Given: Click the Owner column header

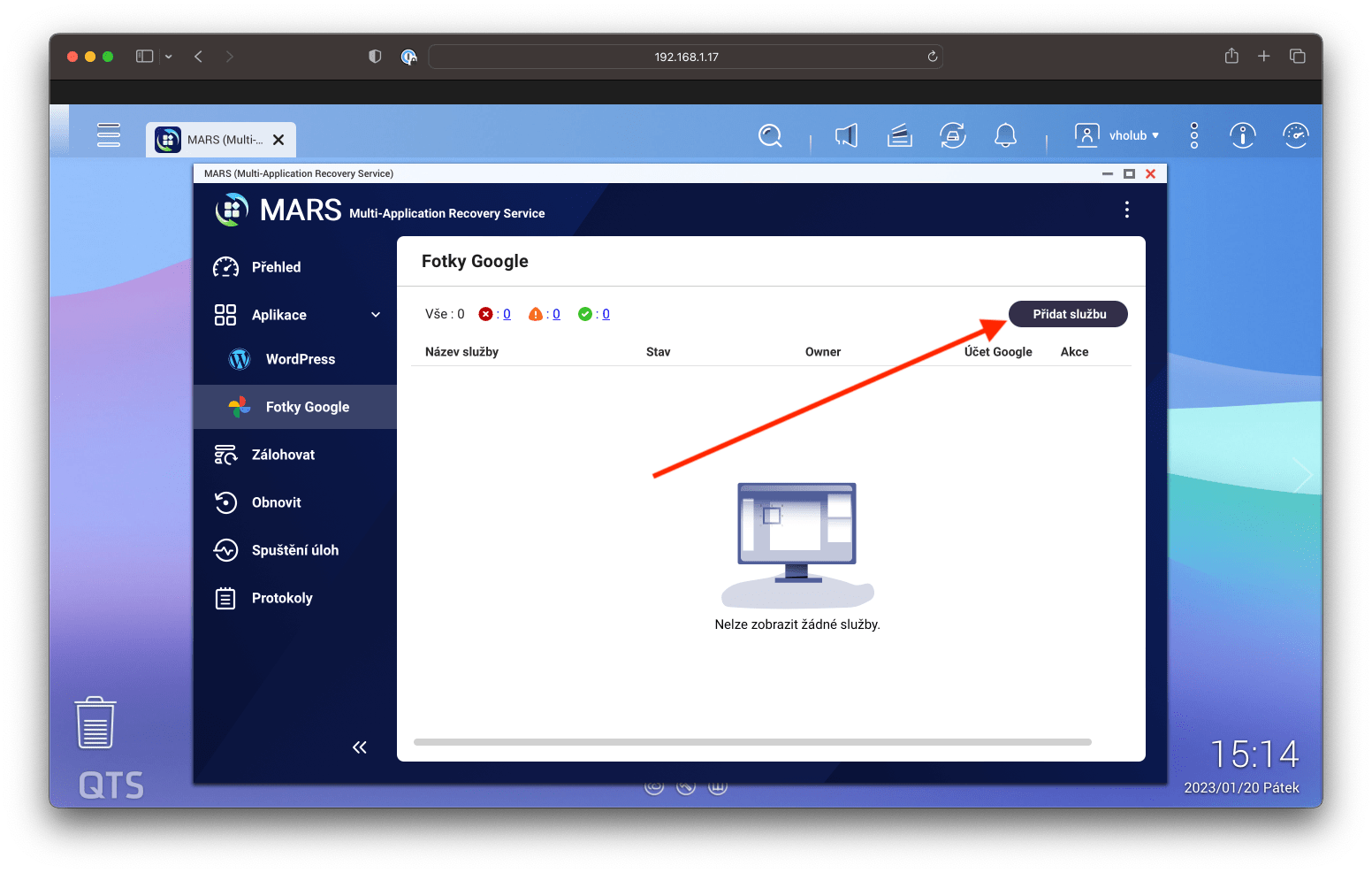Looking at the screenshot, I should click(822, 352).
